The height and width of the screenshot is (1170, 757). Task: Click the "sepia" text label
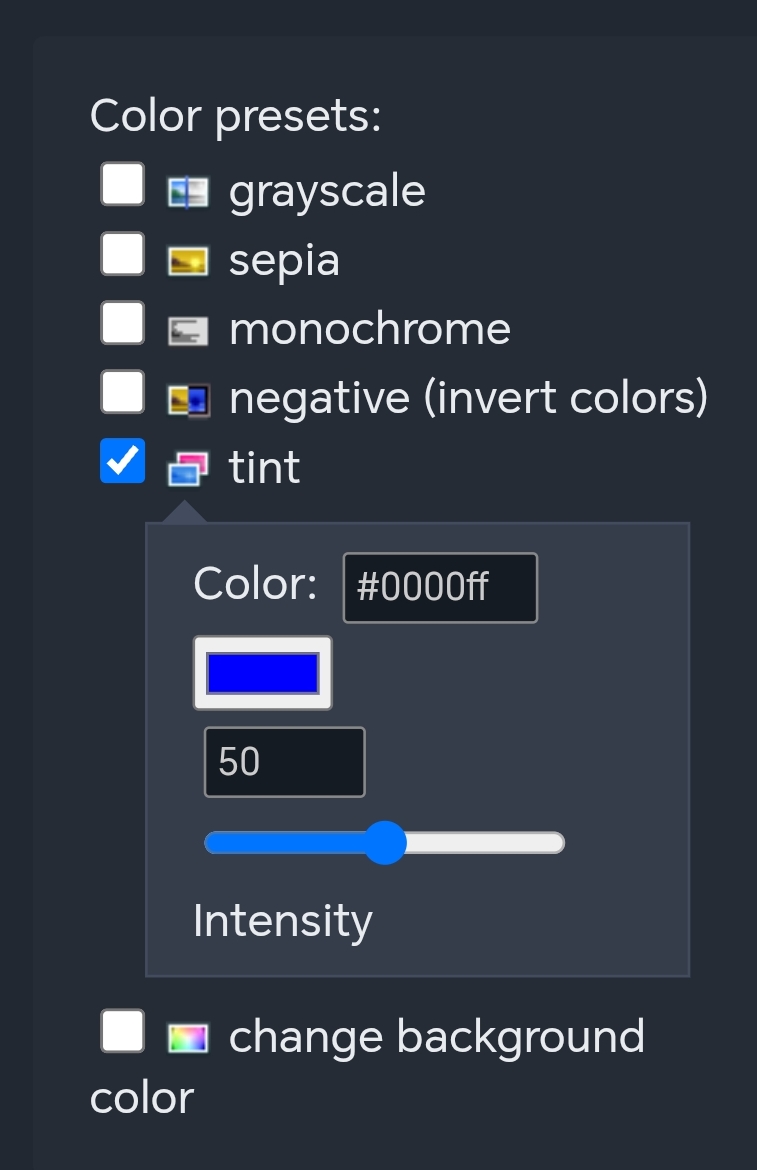284,261
